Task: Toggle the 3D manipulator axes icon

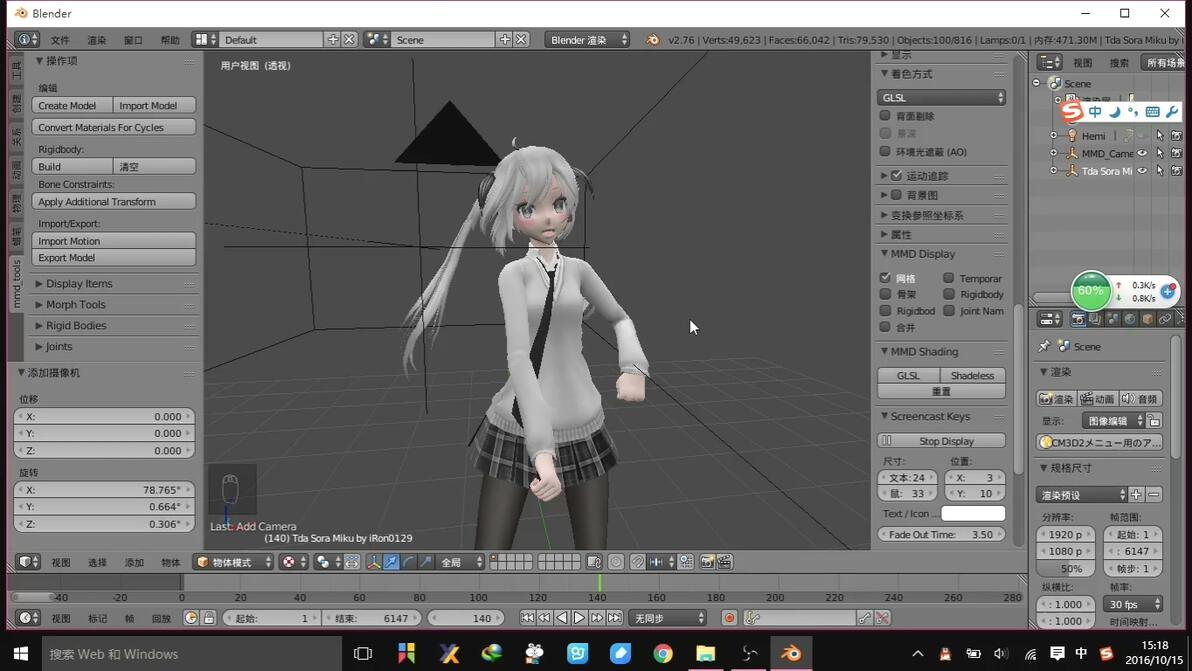Action: (373, 562)
